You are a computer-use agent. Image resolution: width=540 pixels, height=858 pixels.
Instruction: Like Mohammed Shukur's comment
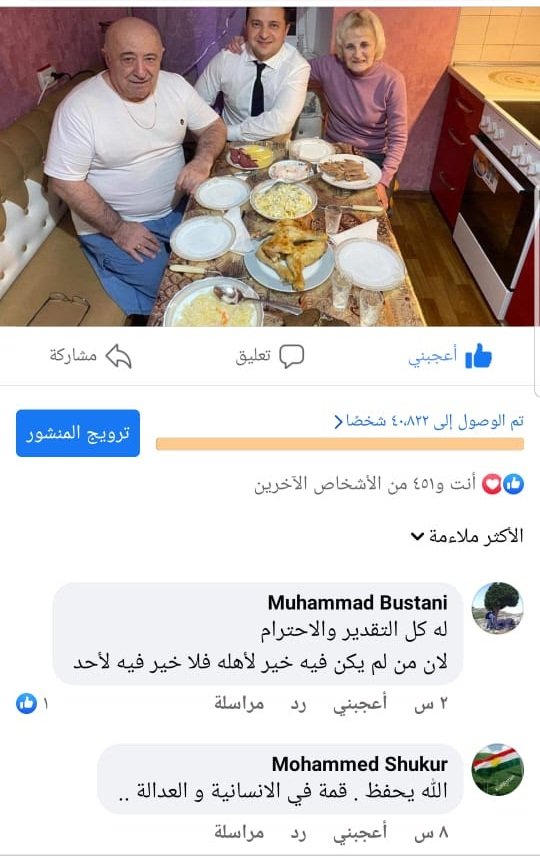(x=359, y=832)
